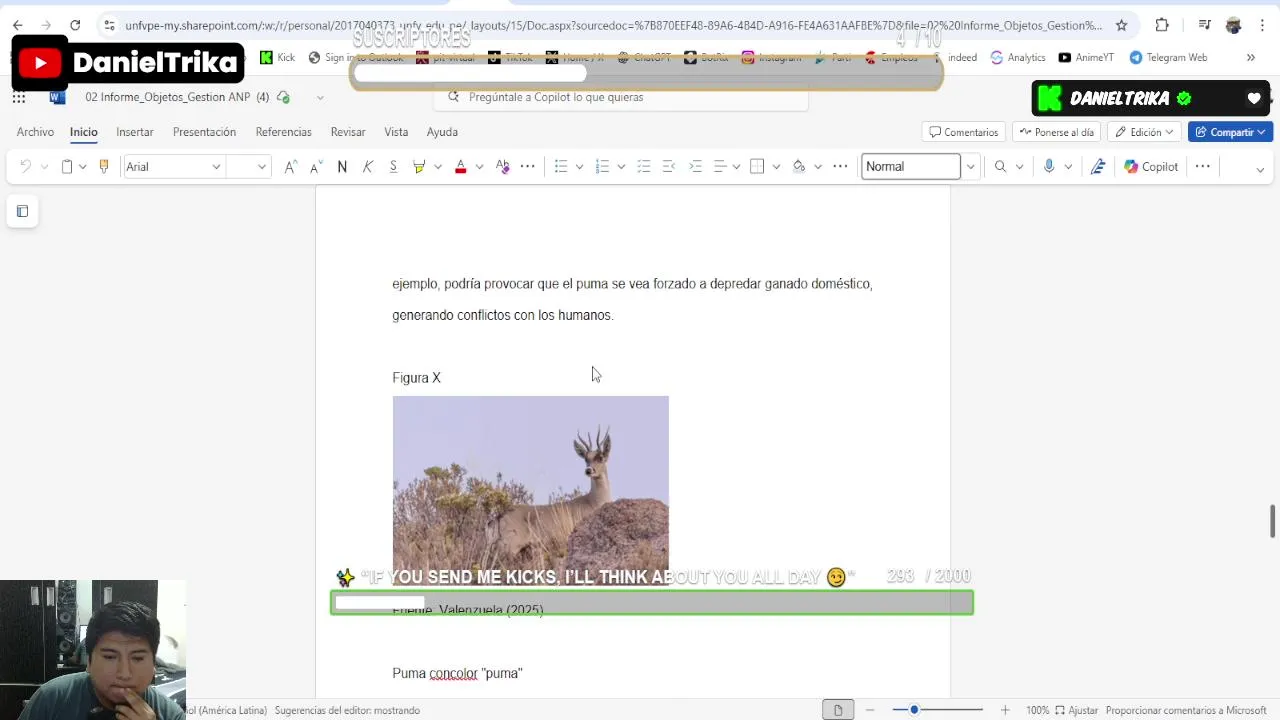The height and width of the screenshot is (720, 1280).
Task: Open the Kick bookmark
Action: [x=277, y=57]
